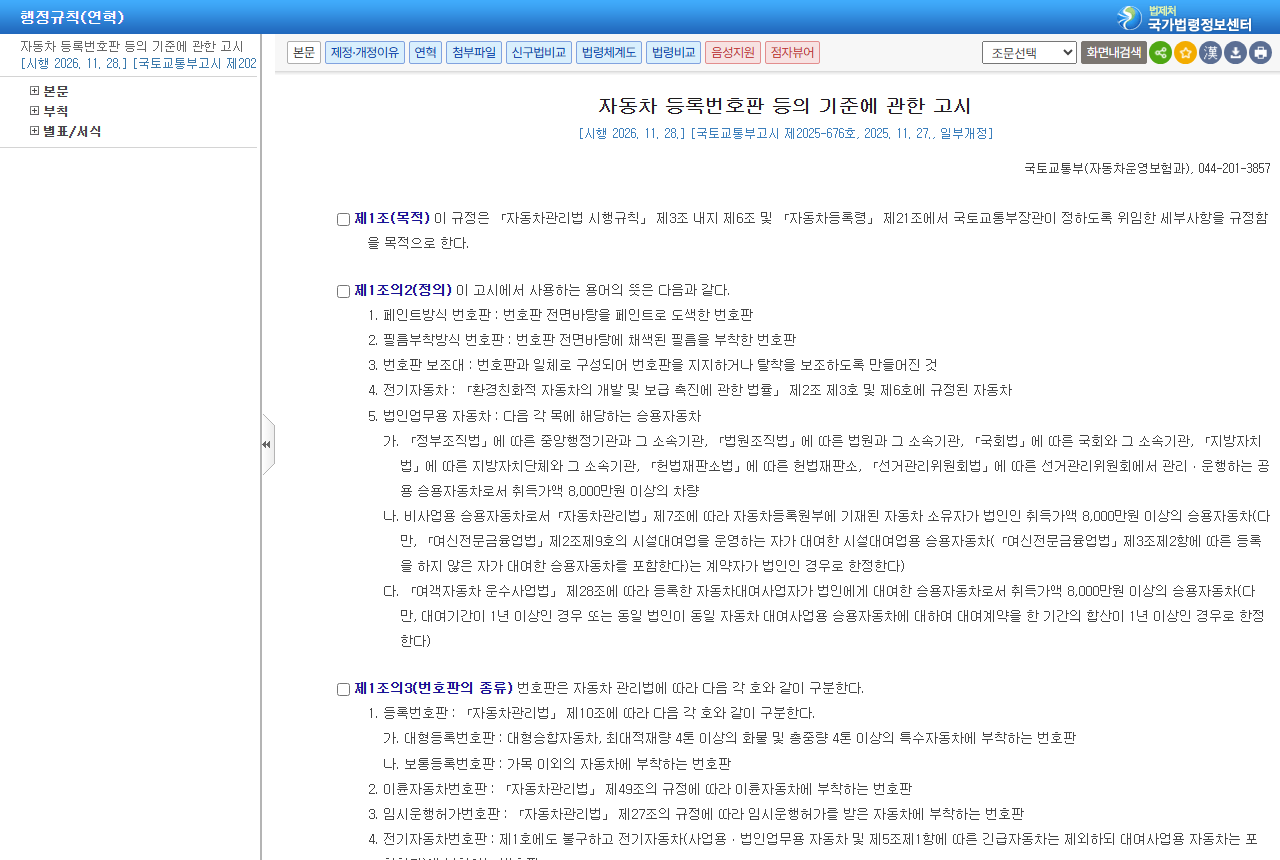The width and height of the screenshot is (1280, 860).
Task: Expand the 본문 tree node
Action: (34, 91)
